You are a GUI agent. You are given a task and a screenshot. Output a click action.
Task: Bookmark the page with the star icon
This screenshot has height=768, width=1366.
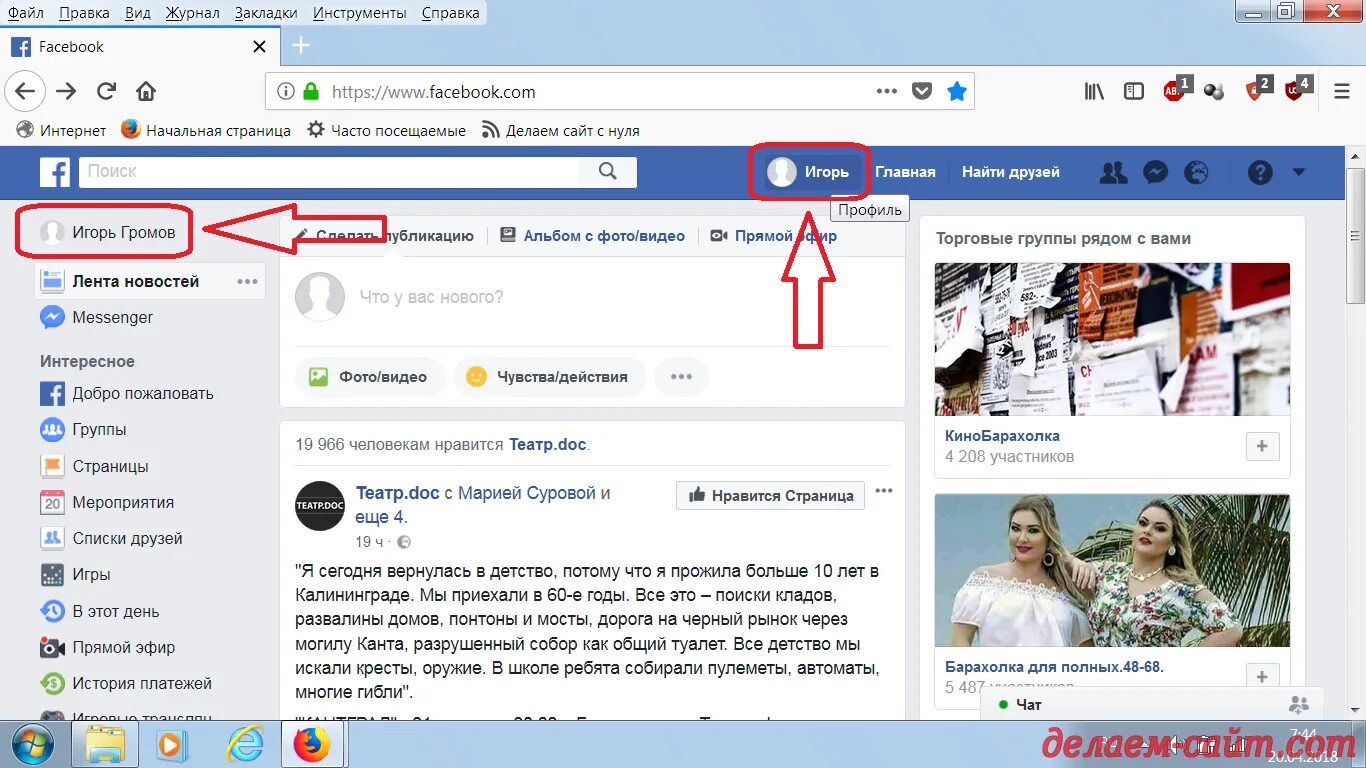coord(957,92)
